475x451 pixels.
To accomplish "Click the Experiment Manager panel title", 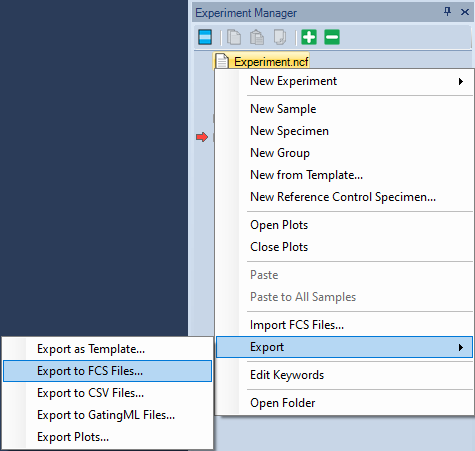I will point(246,13).
